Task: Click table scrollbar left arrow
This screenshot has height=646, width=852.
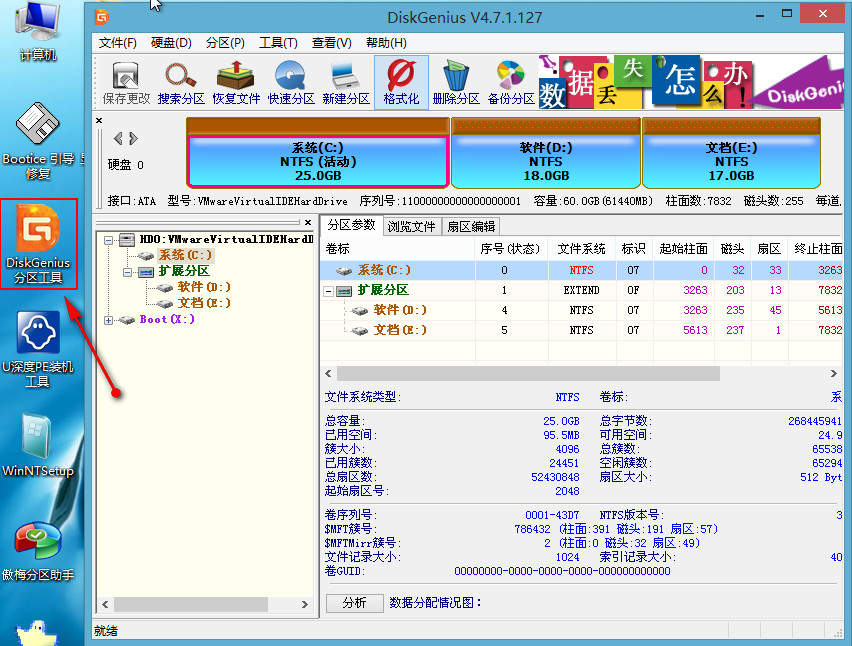Action: (328, 373)
